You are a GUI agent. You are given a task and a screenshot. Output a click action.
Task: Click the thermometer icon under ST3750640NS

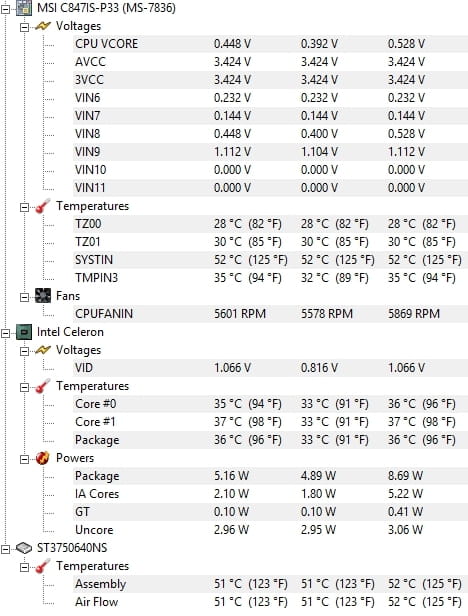pos(42,566)
